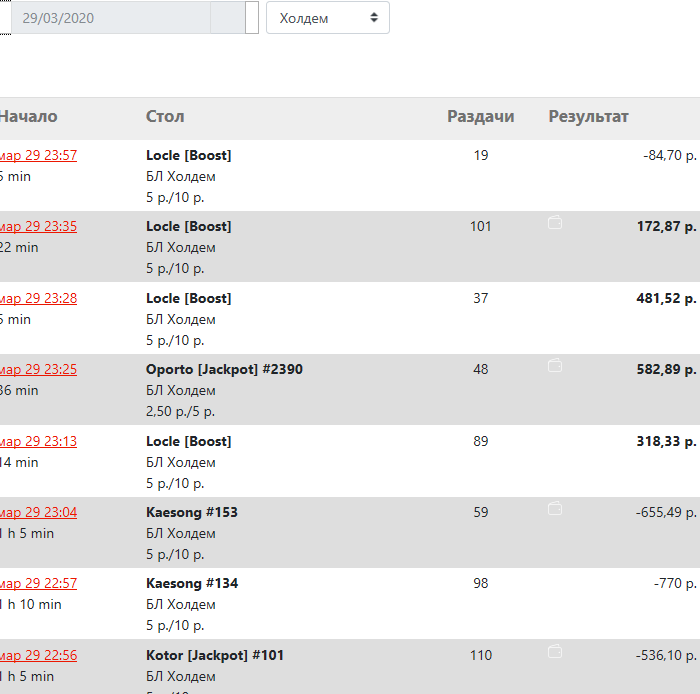
Task: Open the мар 29 22:56 session link
Action: (39, 655)
